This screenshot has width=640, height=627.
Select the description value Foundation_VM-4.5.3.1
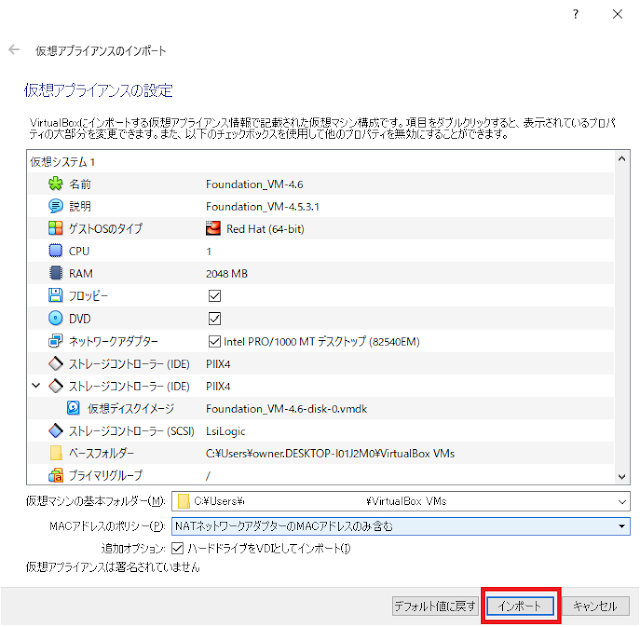point(262,207)
